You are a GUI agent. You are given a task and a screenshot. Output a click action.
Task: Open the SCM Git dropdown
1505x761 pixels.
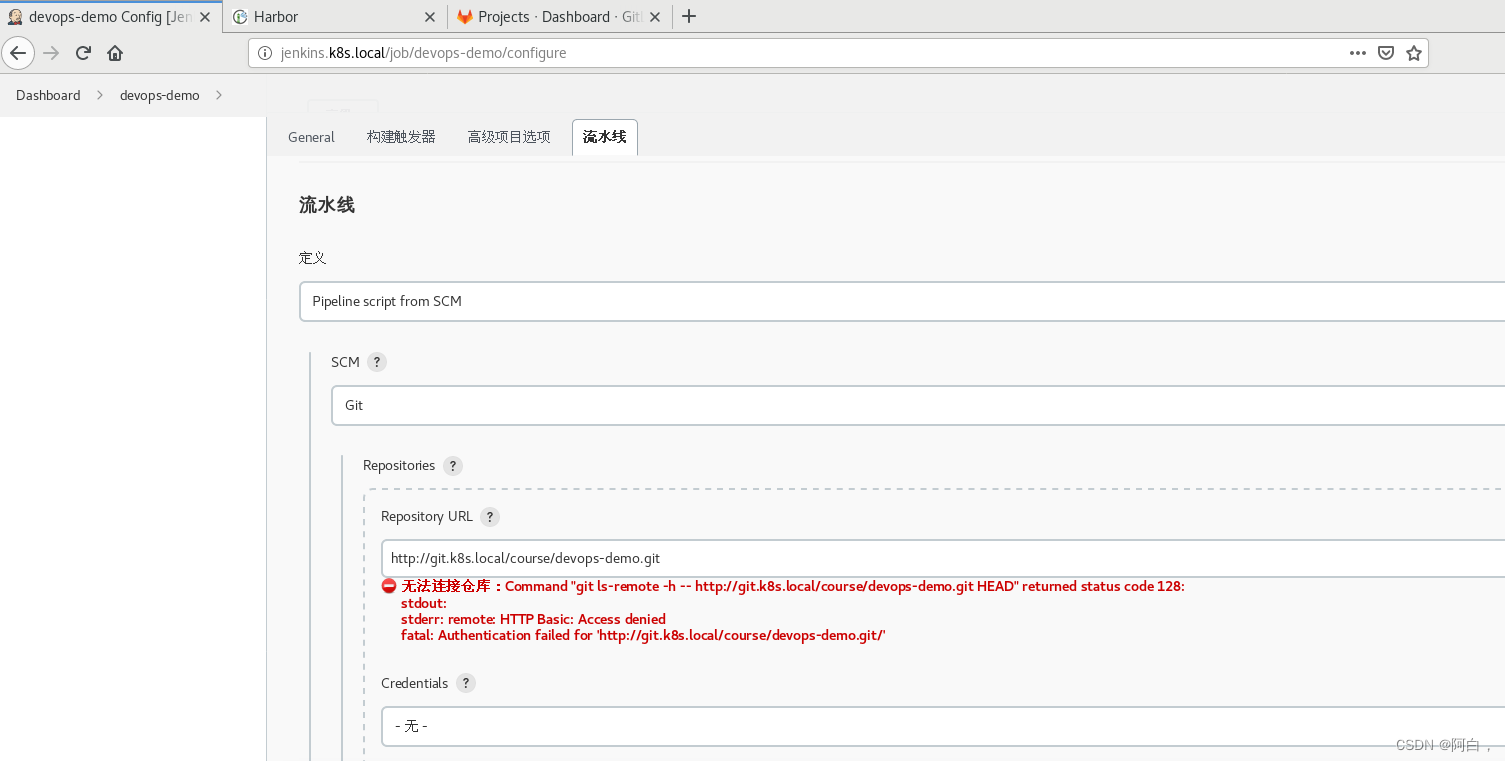[x=918, y=405]
